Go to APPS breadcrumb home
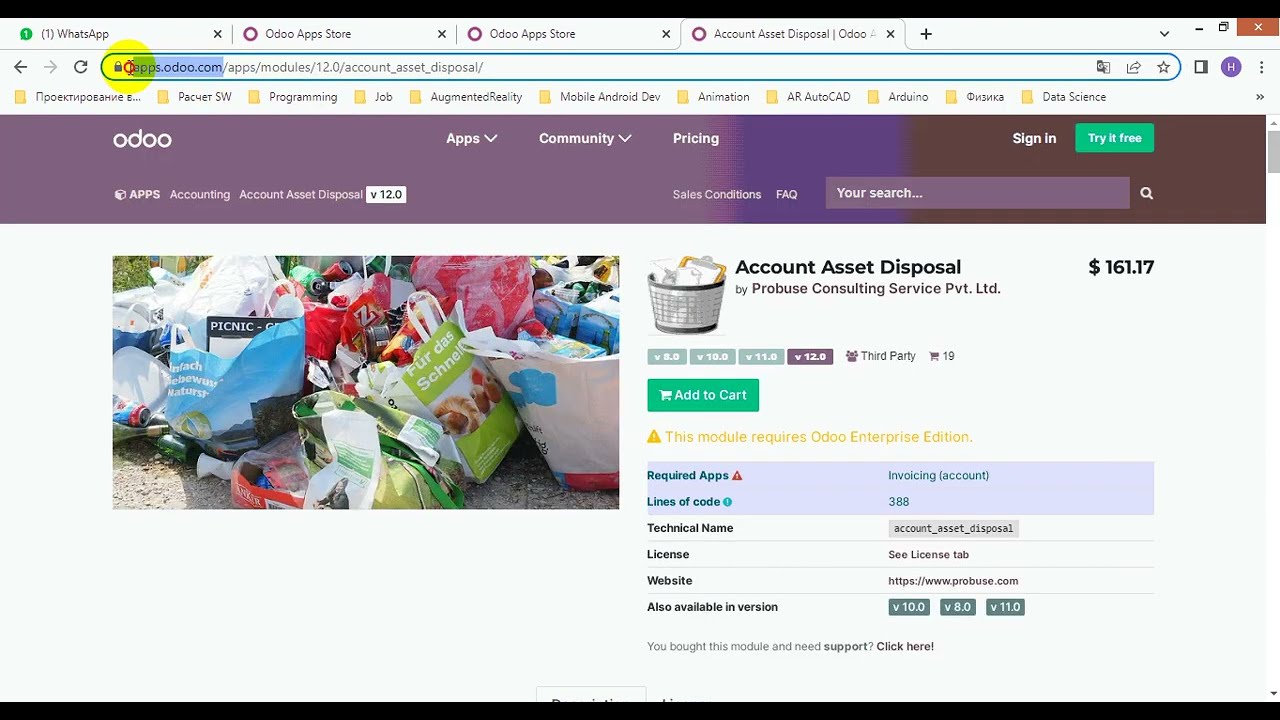Image resolution: width=1280 pixels, height=720 pixels. [137, 194]
